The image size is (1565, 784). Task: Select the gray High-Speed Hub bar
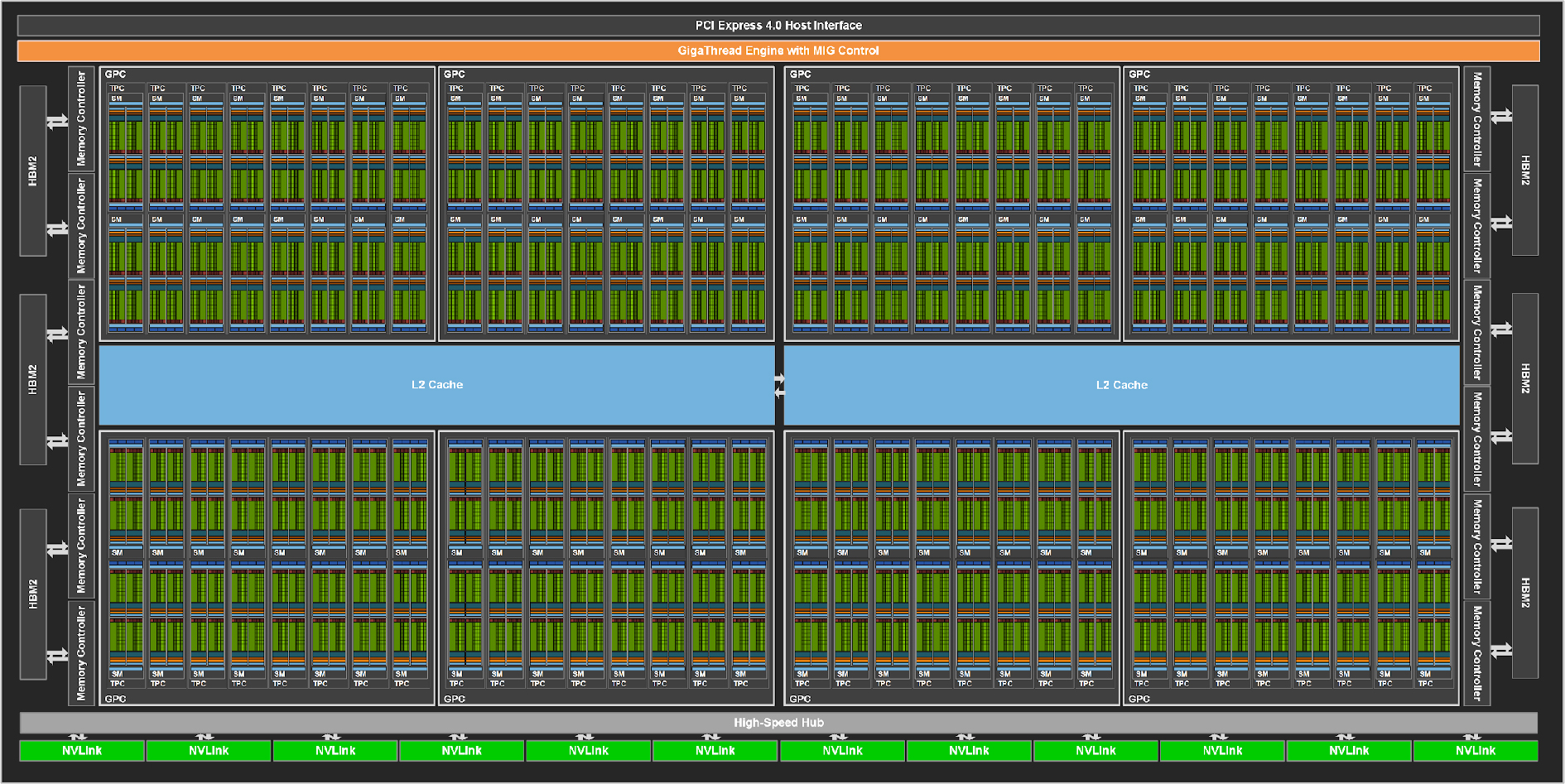[x=778, y=723]
